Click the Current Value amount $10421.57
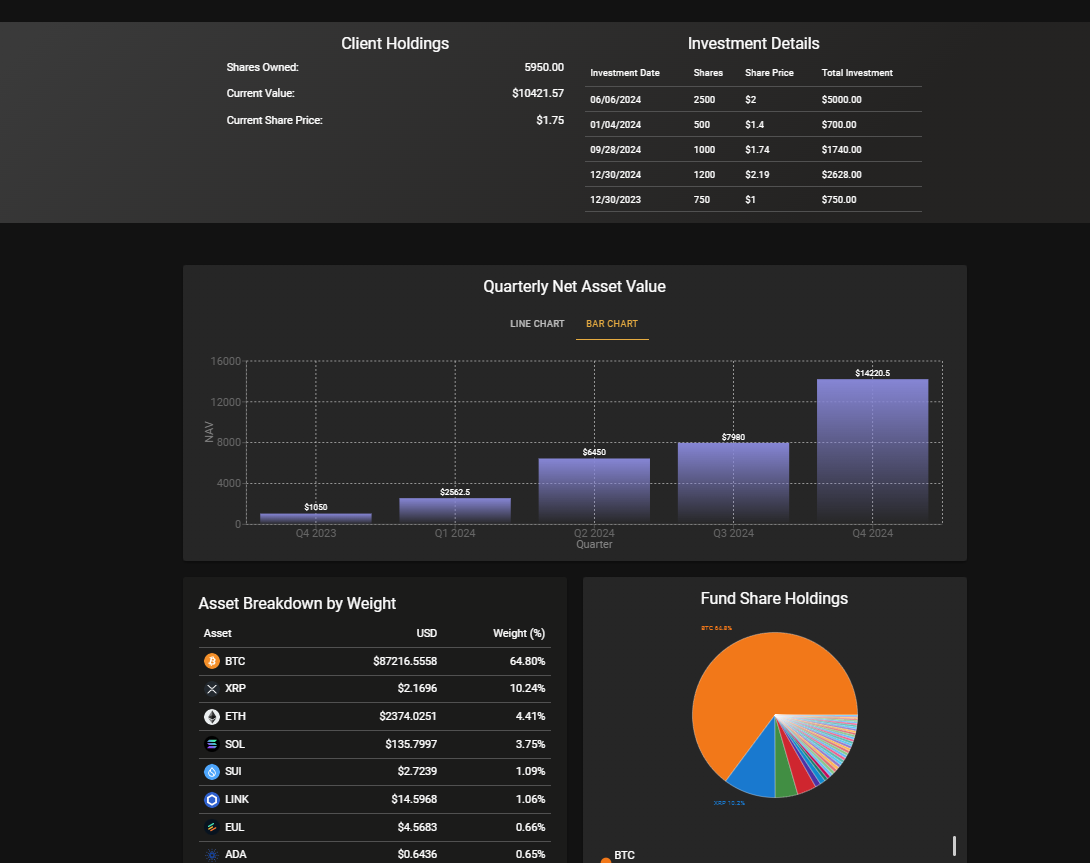This screenshot has width=1090, height=863. (x=538, y=93)
